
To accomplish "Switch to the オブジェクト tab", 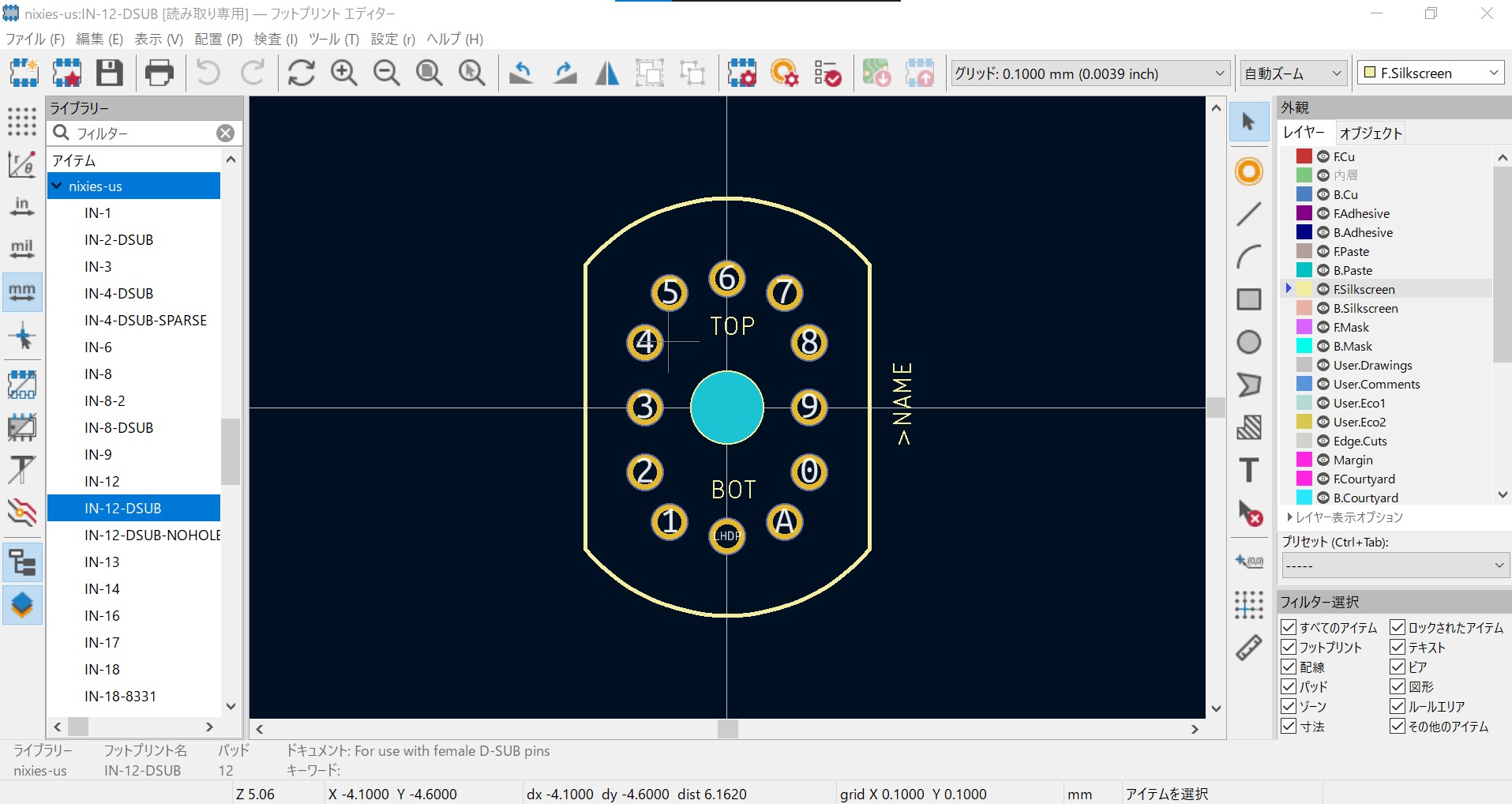I will point(1371,133).
